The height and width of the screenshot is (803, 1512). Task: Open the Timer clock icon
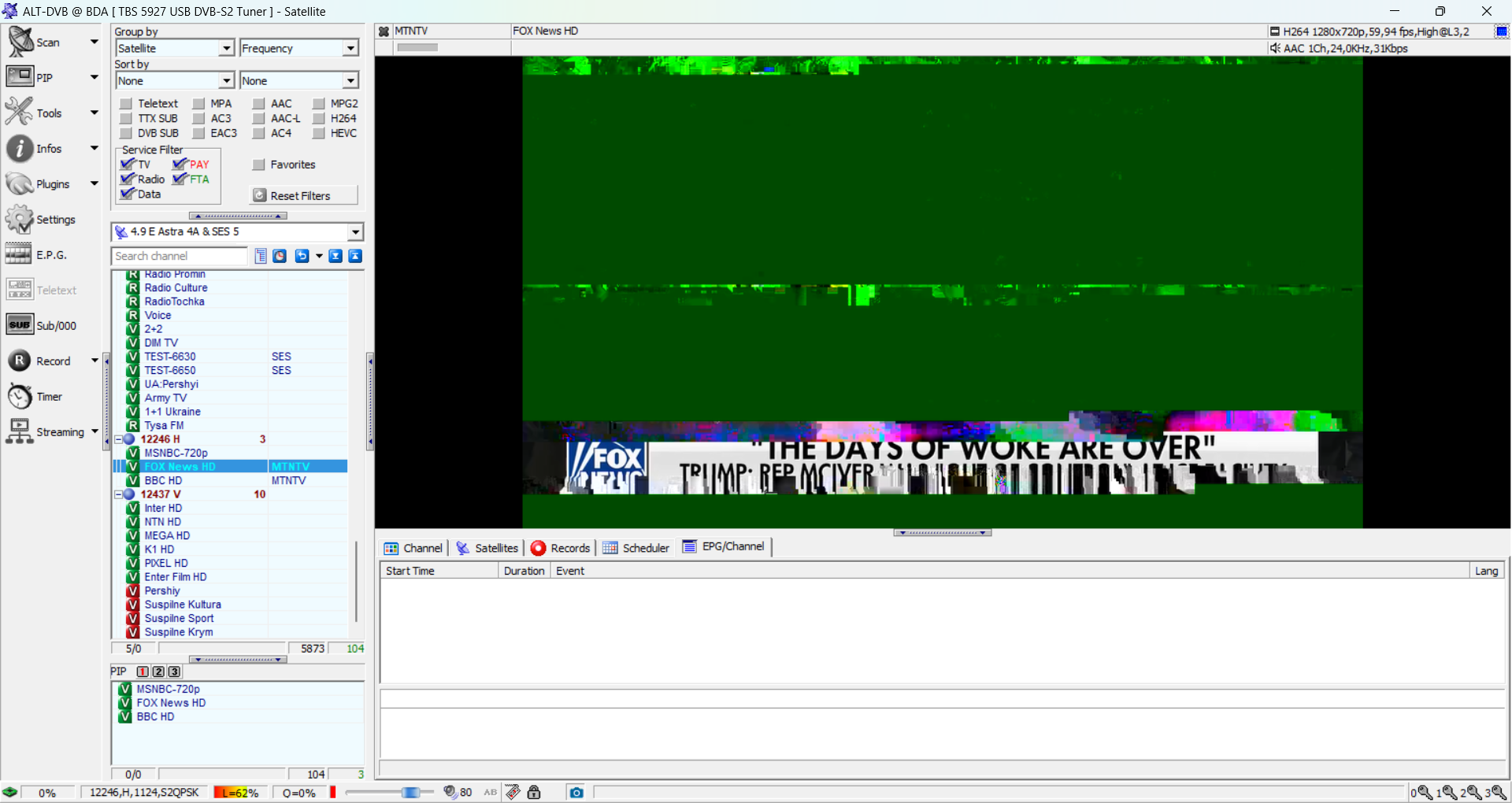(20, 396)
